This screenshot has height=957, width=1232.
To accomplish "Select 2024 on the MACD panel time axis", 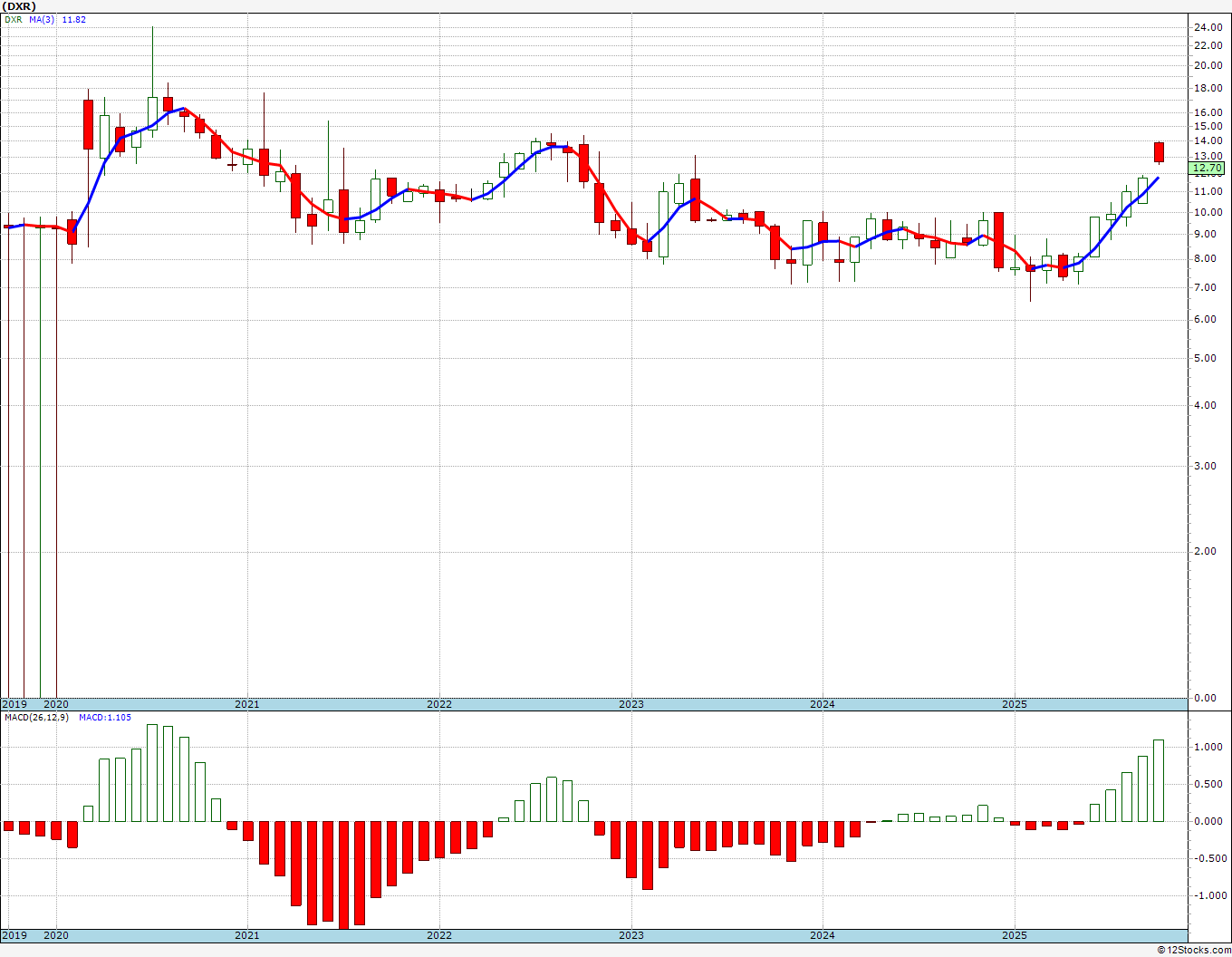I will pyautogui.click(x=823, y=935).
